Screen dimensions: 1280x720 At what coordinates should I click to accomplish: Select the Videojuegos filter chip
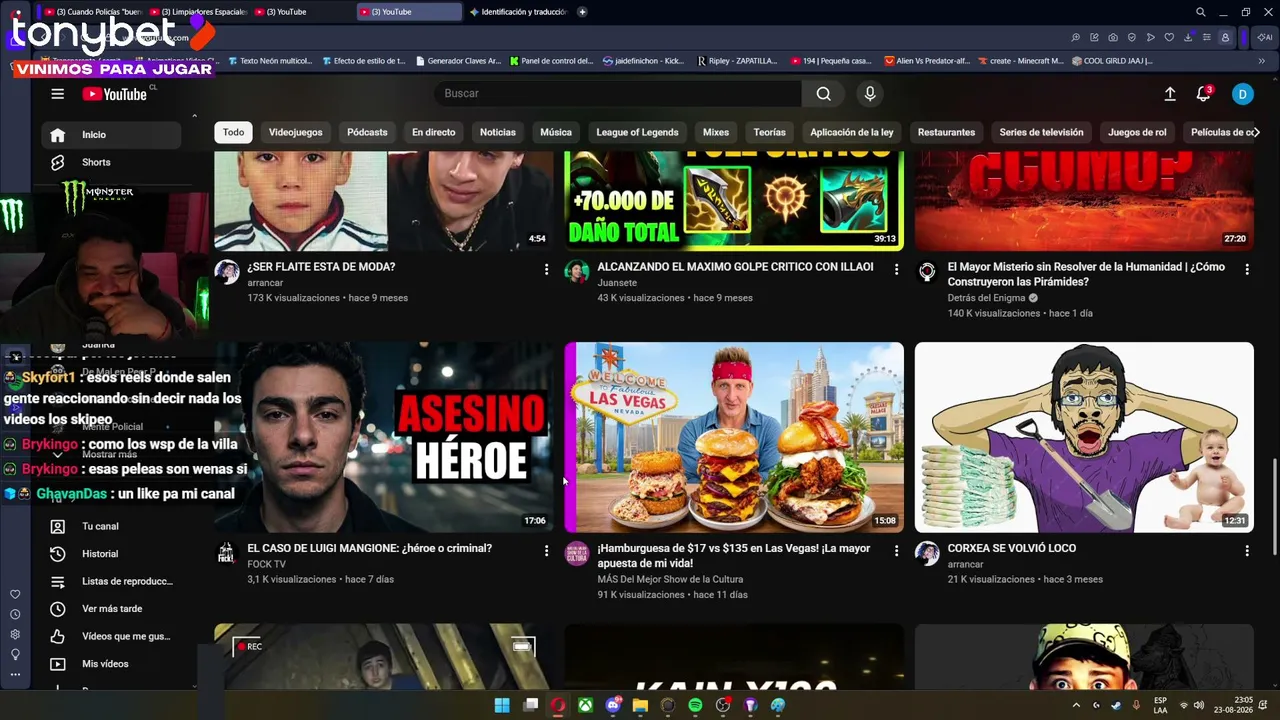click(295, 132)
